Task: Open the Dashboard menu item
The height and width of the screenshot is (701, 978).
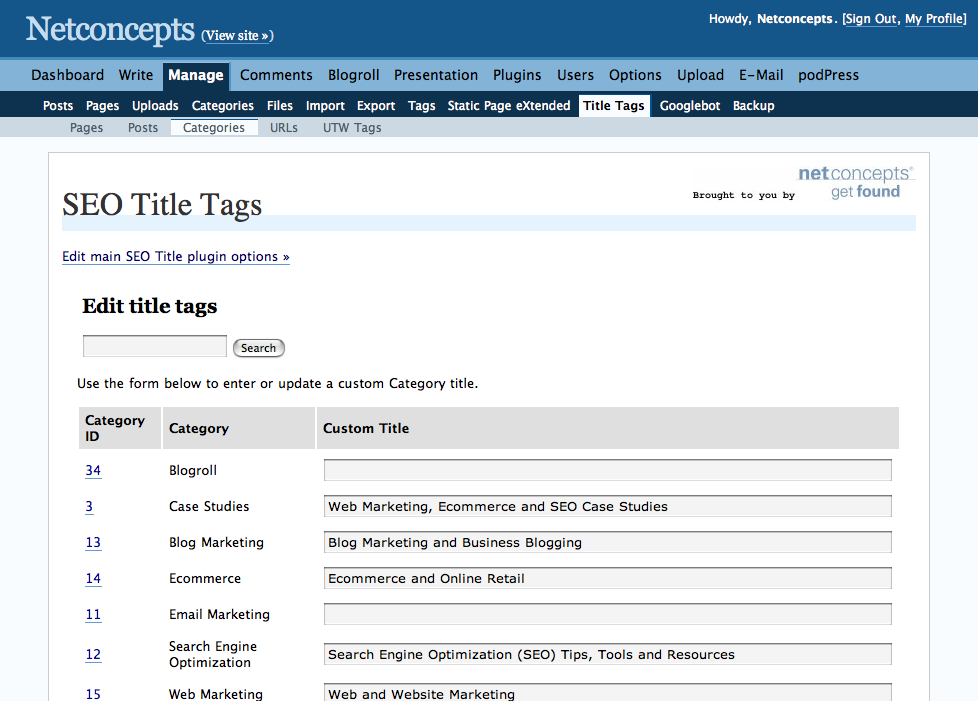Action: tap(67, 75)
